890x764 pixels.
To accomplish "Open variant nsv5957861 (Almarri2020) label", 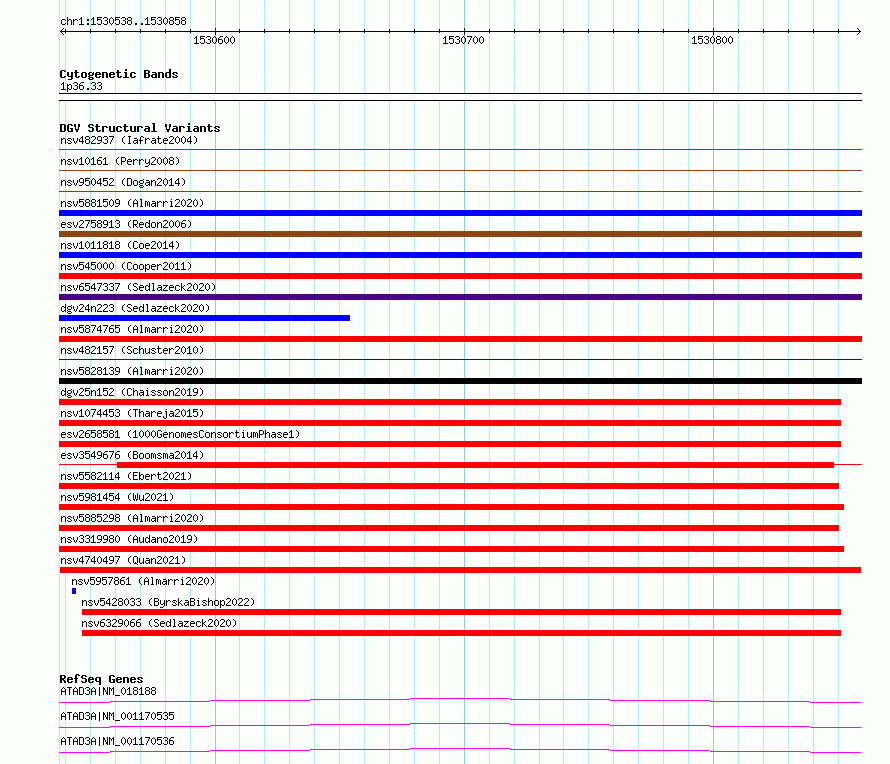I will tap(143, 581).
